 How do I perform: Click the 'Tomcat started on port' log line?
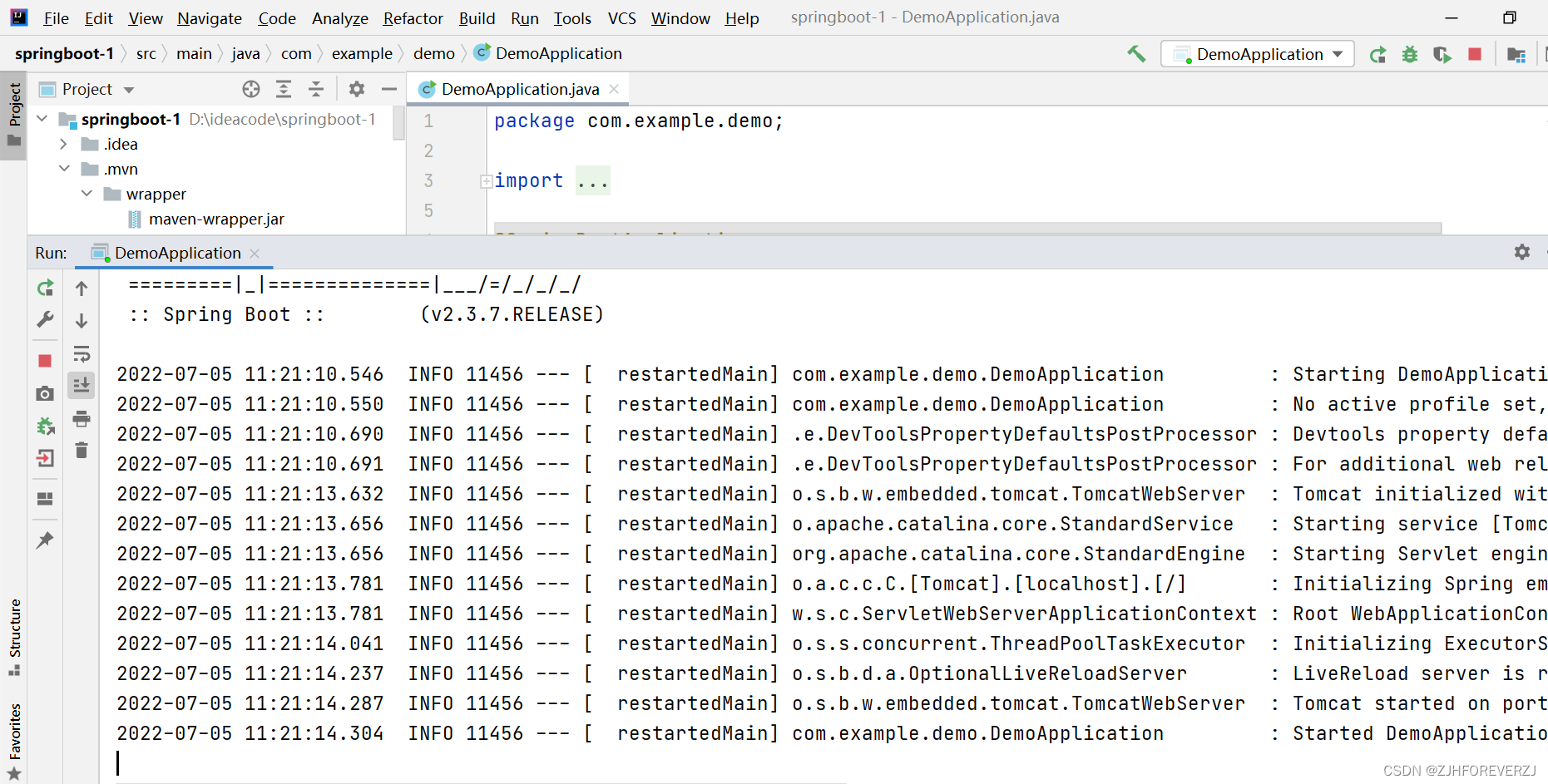click(x=832, y=703)
